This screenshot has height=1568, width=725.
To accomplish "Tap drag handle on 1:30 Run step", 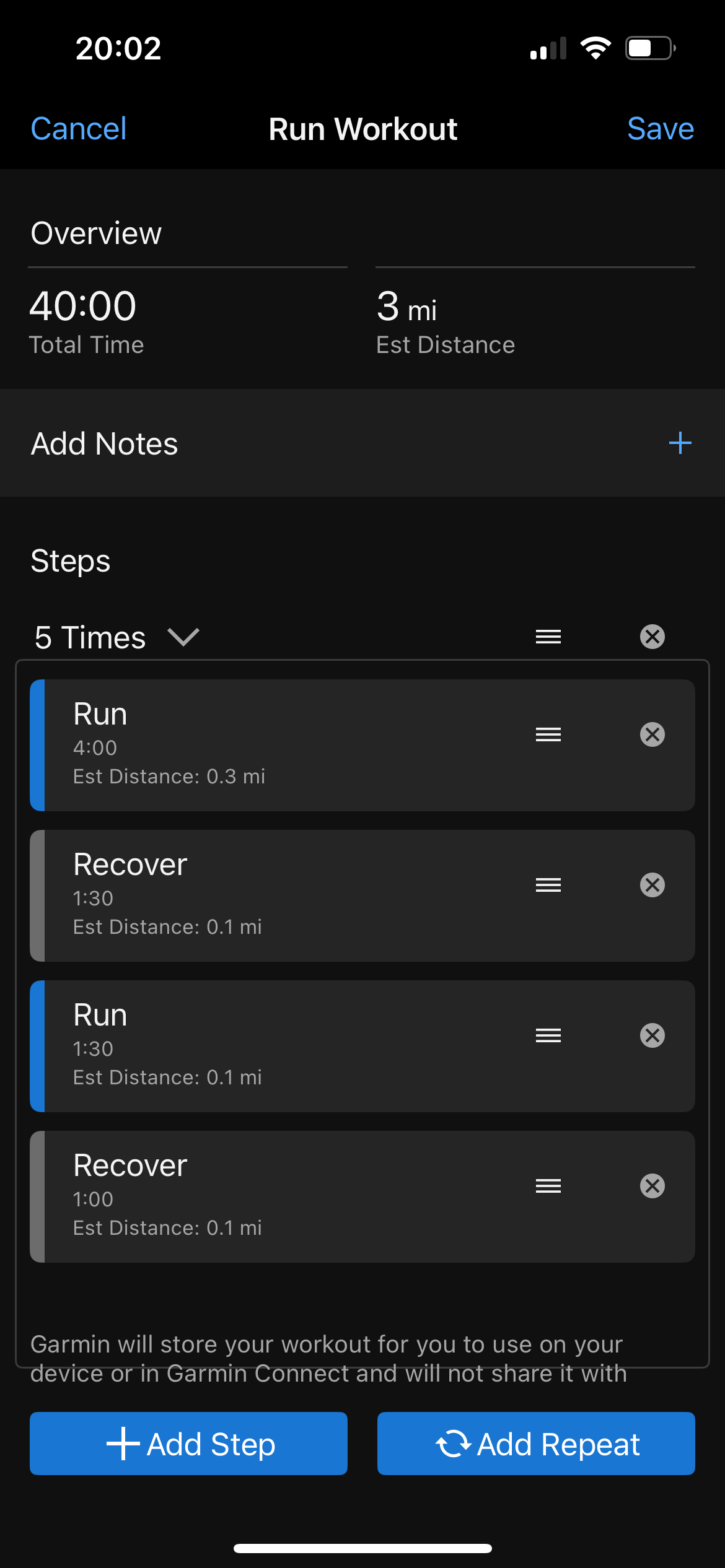I will pos(548,1035).
